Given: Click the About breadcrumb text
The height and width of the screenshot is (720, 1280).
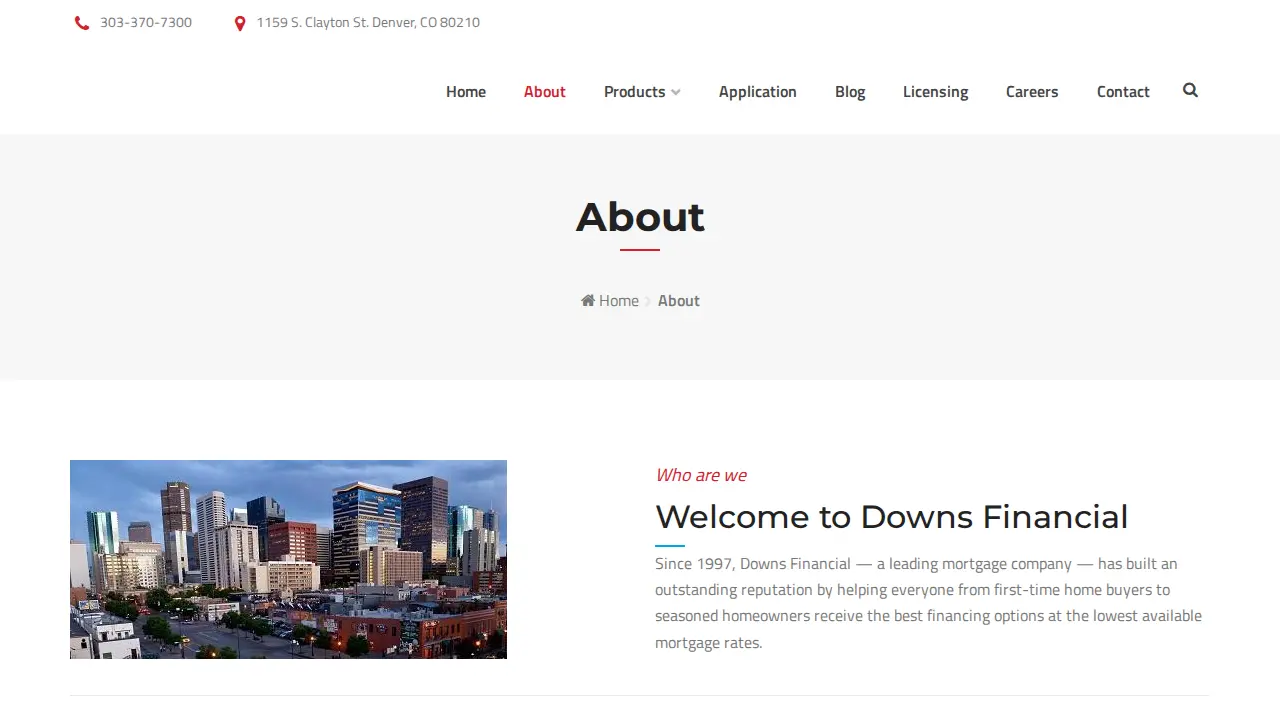Looking at the screenshot, I should coord(679,300).
